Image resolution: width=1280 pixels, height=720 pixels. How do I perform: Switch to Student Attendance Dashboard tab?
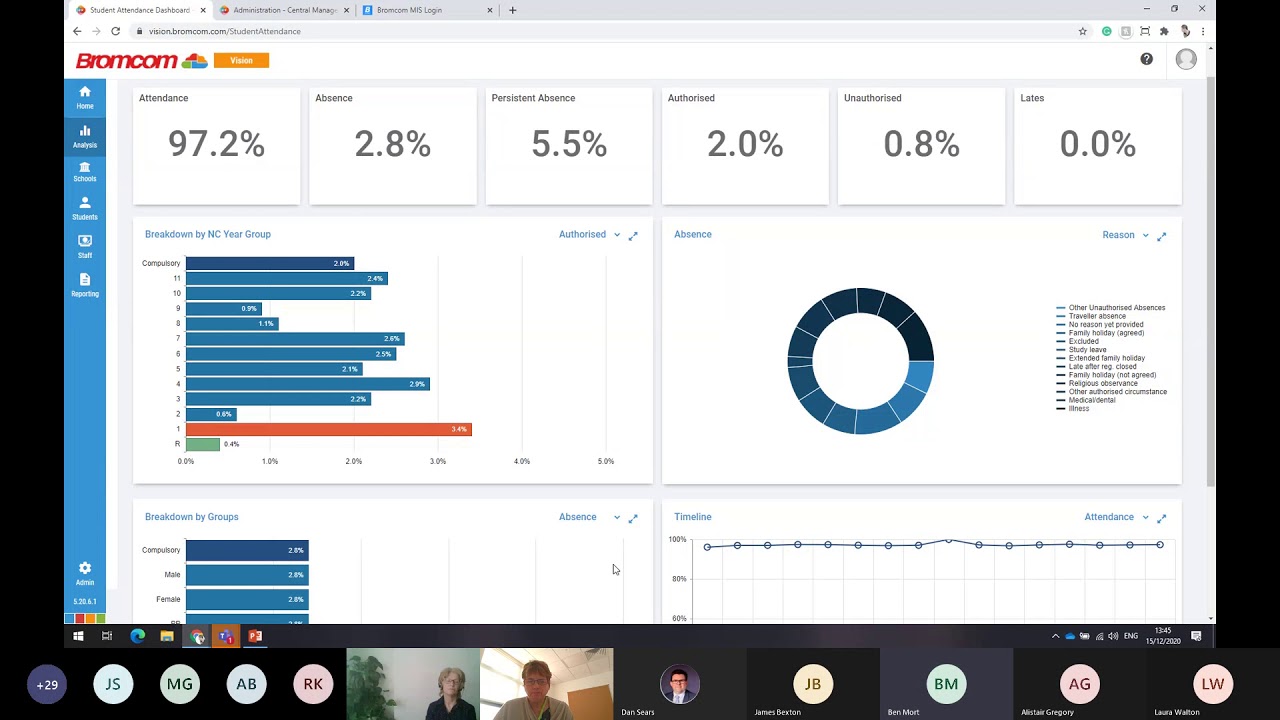coord(140,10)
